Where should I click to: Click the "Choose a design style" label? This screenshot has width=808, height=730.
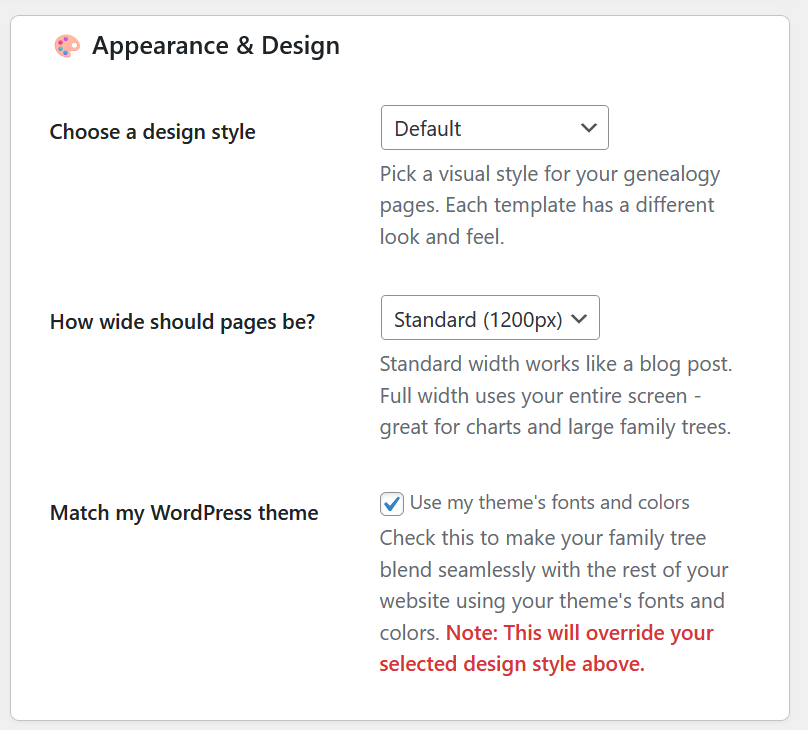(x=153, y=132)
